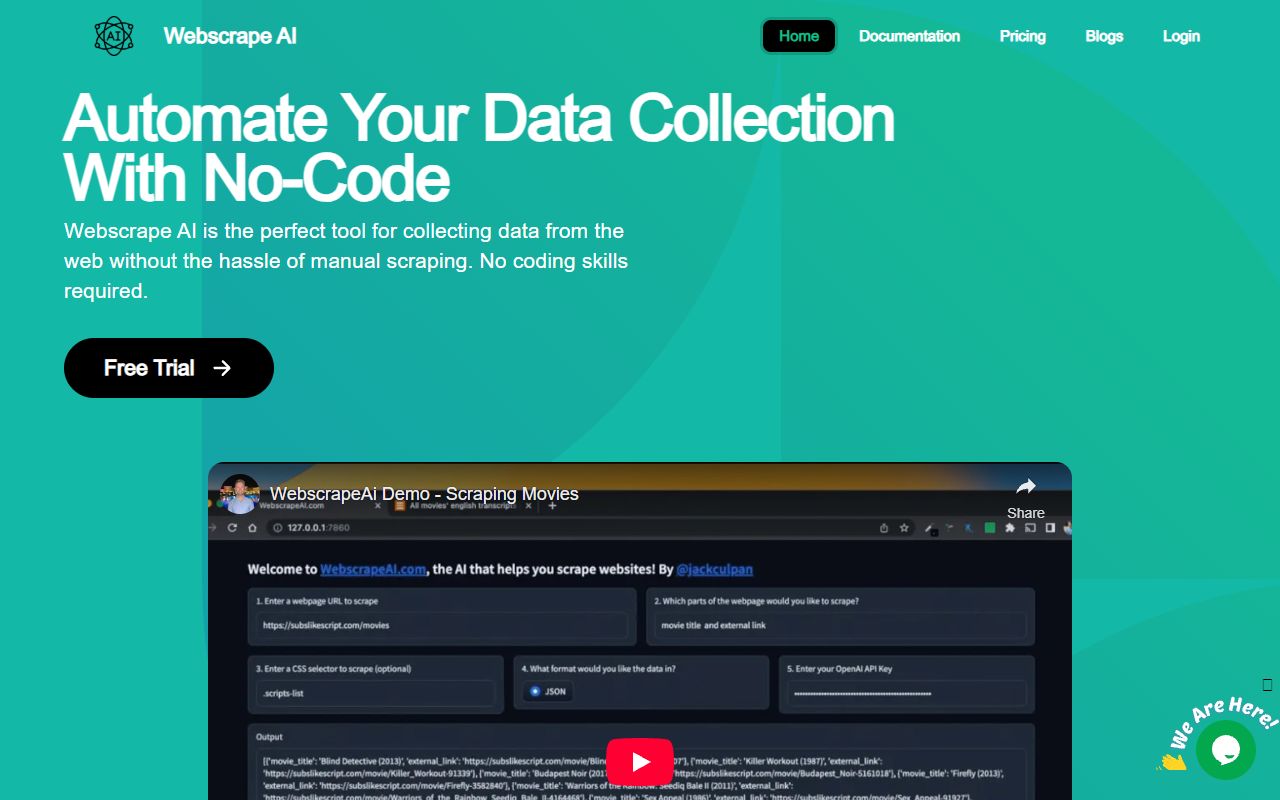Image resolution: width=1280 pixels, height=800 pixels.
Task: Click the Webscrape AI brand name
Action: (230, 36)
